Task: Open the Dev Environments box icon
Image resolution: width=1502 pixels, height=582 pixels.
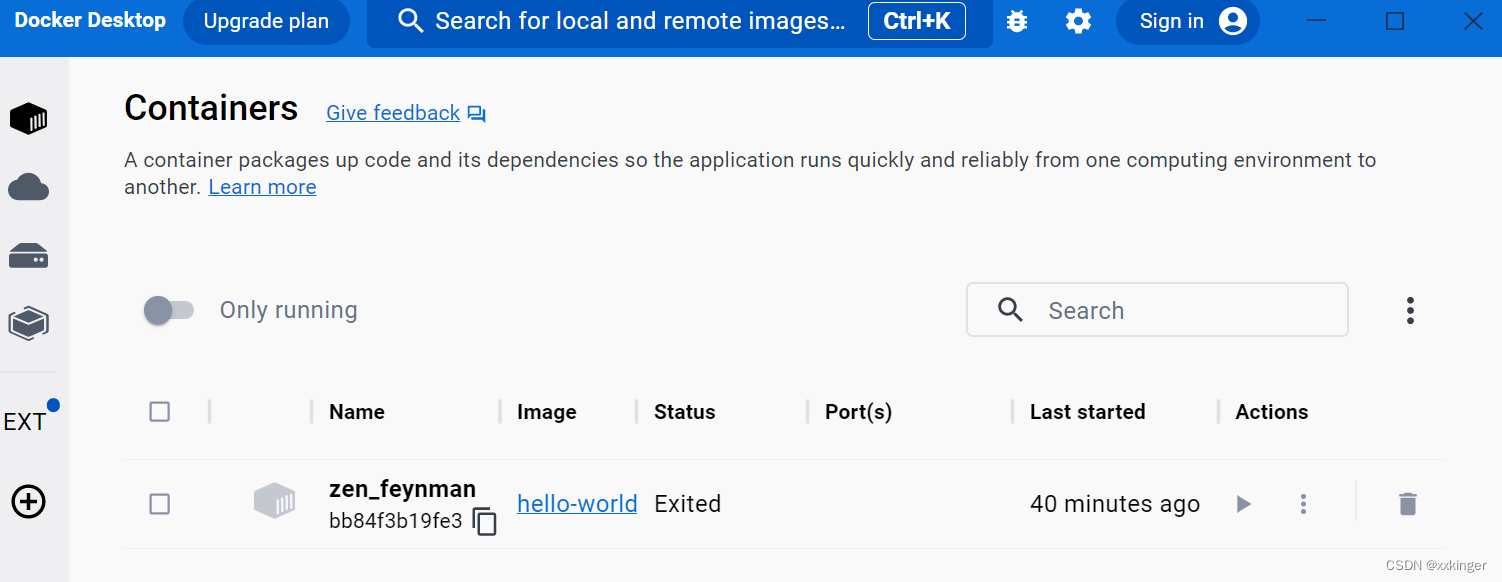Action: click(x=29, y=323)
